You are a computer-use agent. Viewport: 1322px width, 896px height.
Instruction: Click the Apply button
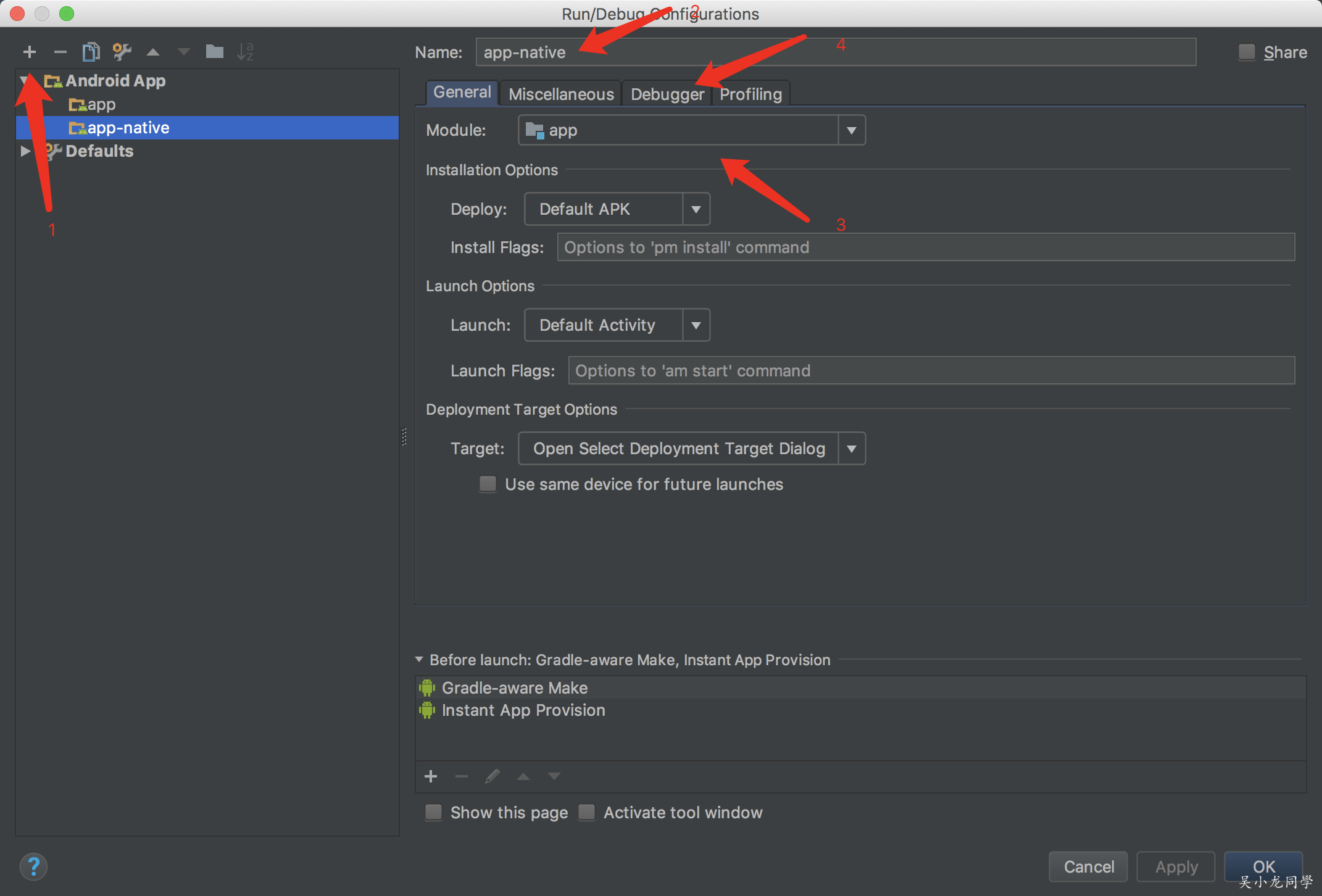tap(1176, 867)
